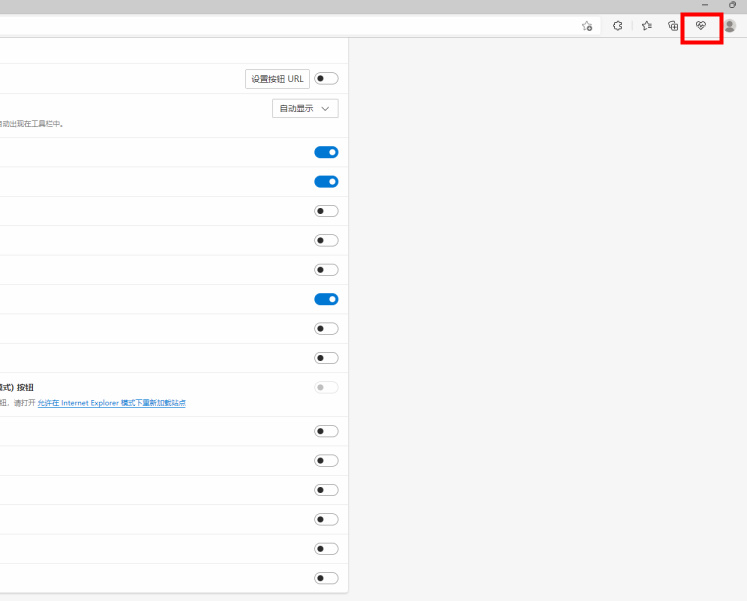Turn on the bottom-most toggle in the list

(326, 578)
